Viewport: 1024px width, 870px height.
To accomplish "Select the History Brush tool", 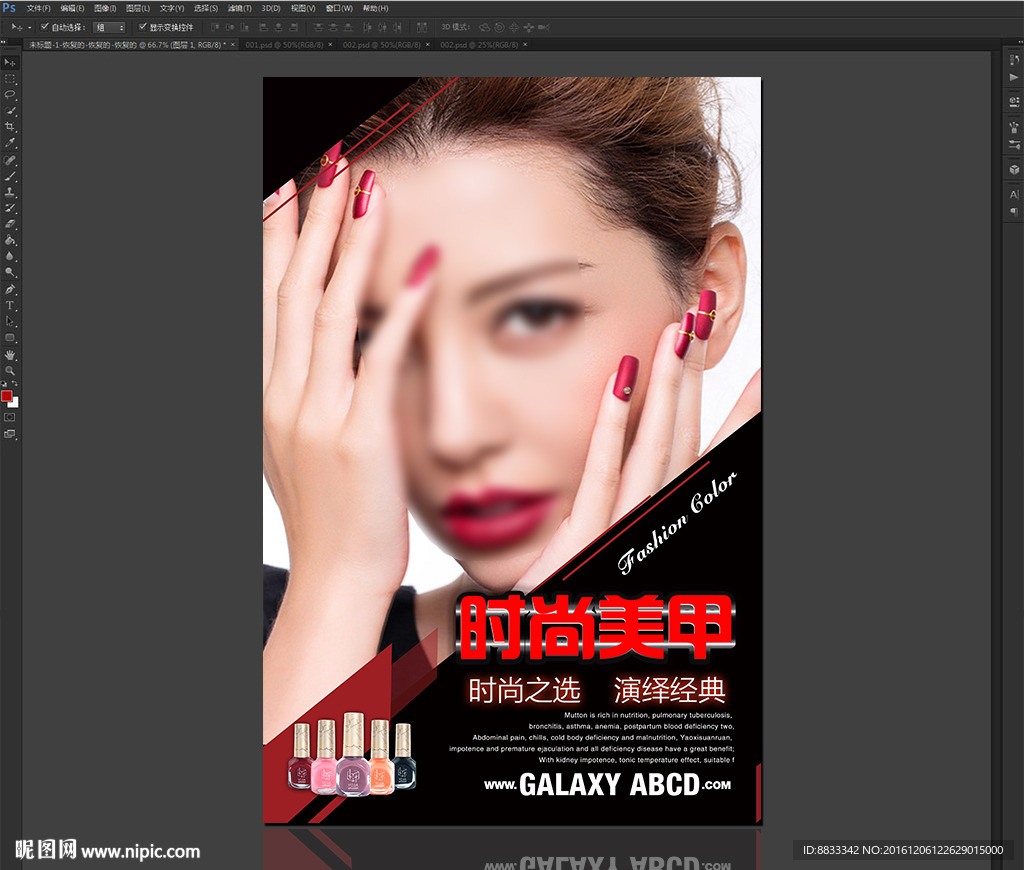I will (10, 208).
